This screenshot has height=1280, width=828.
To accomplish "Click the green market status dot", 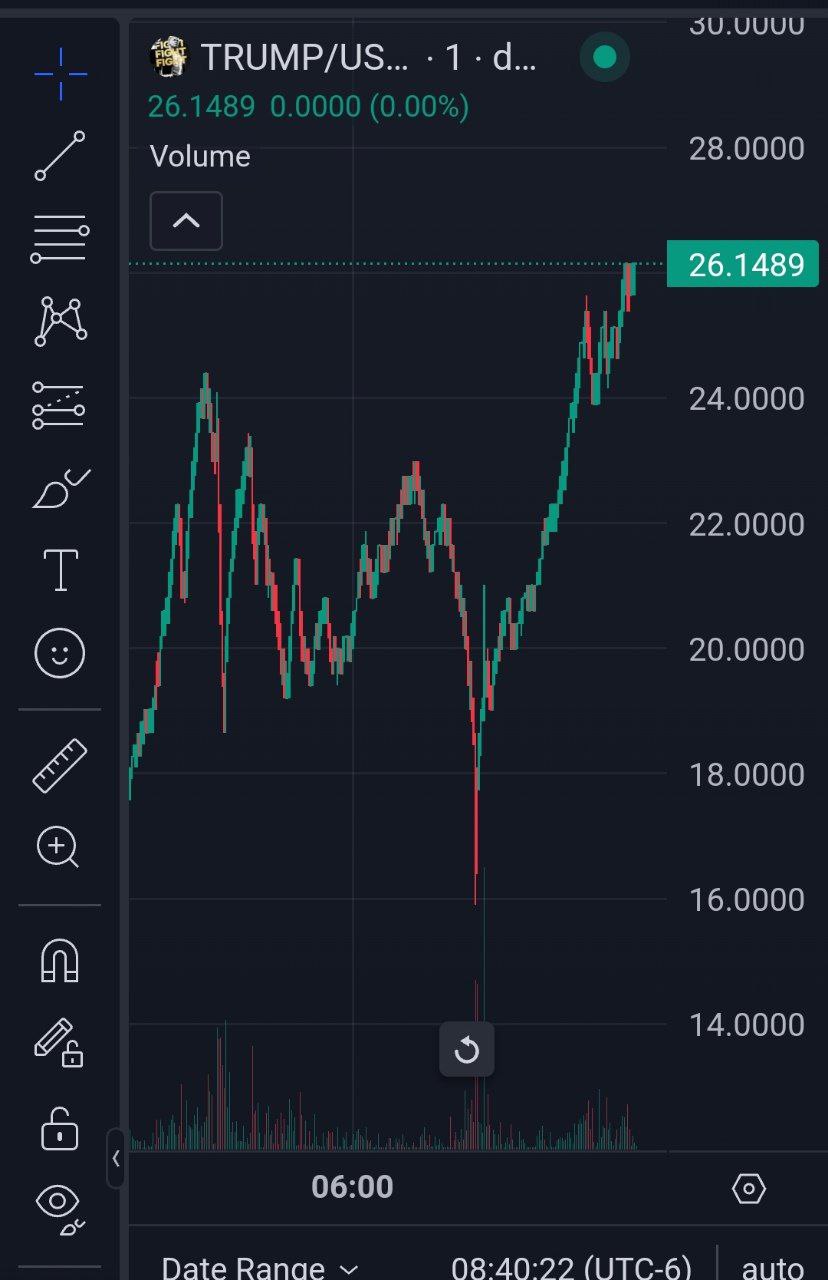I will [x=604, y=57].
